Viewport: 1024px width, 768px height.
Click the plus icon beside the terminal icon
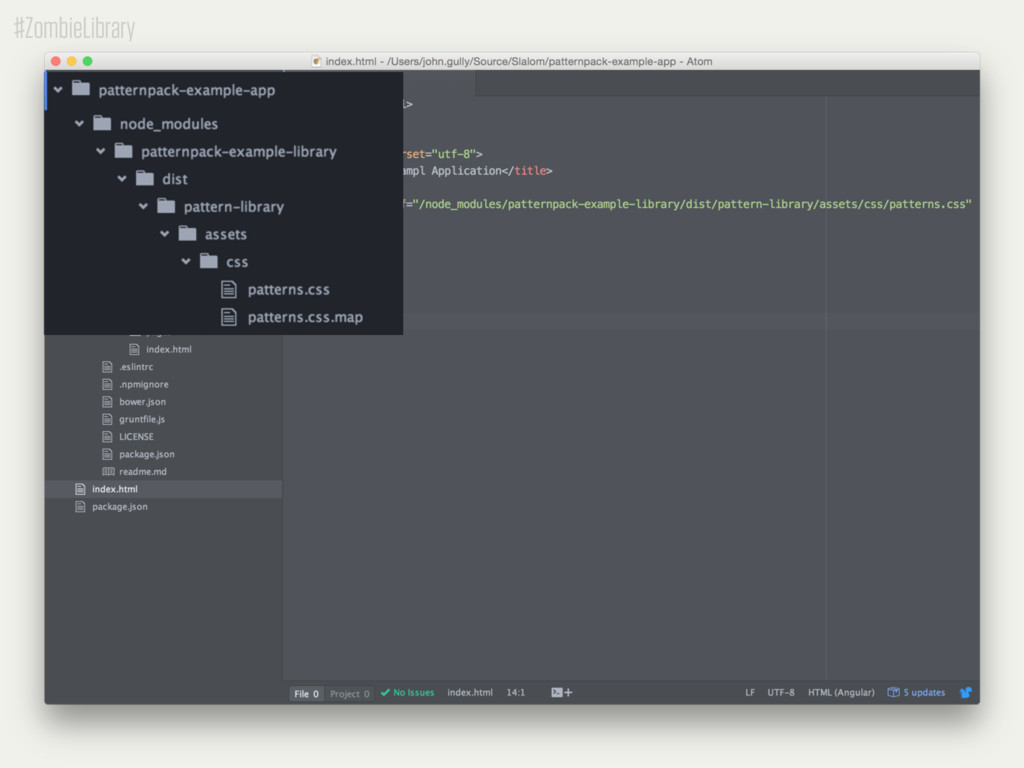[568, 692]
